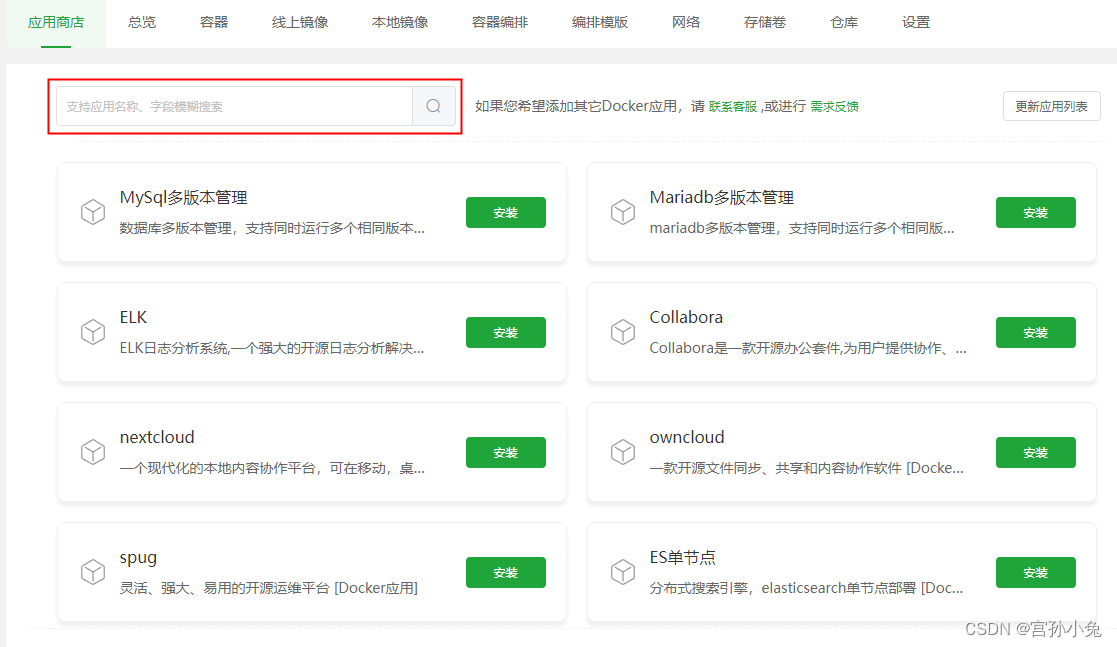Screen dimensions: 1117x647
Task: Click the MySql多版本管理 title
Action: pos(184,197)
